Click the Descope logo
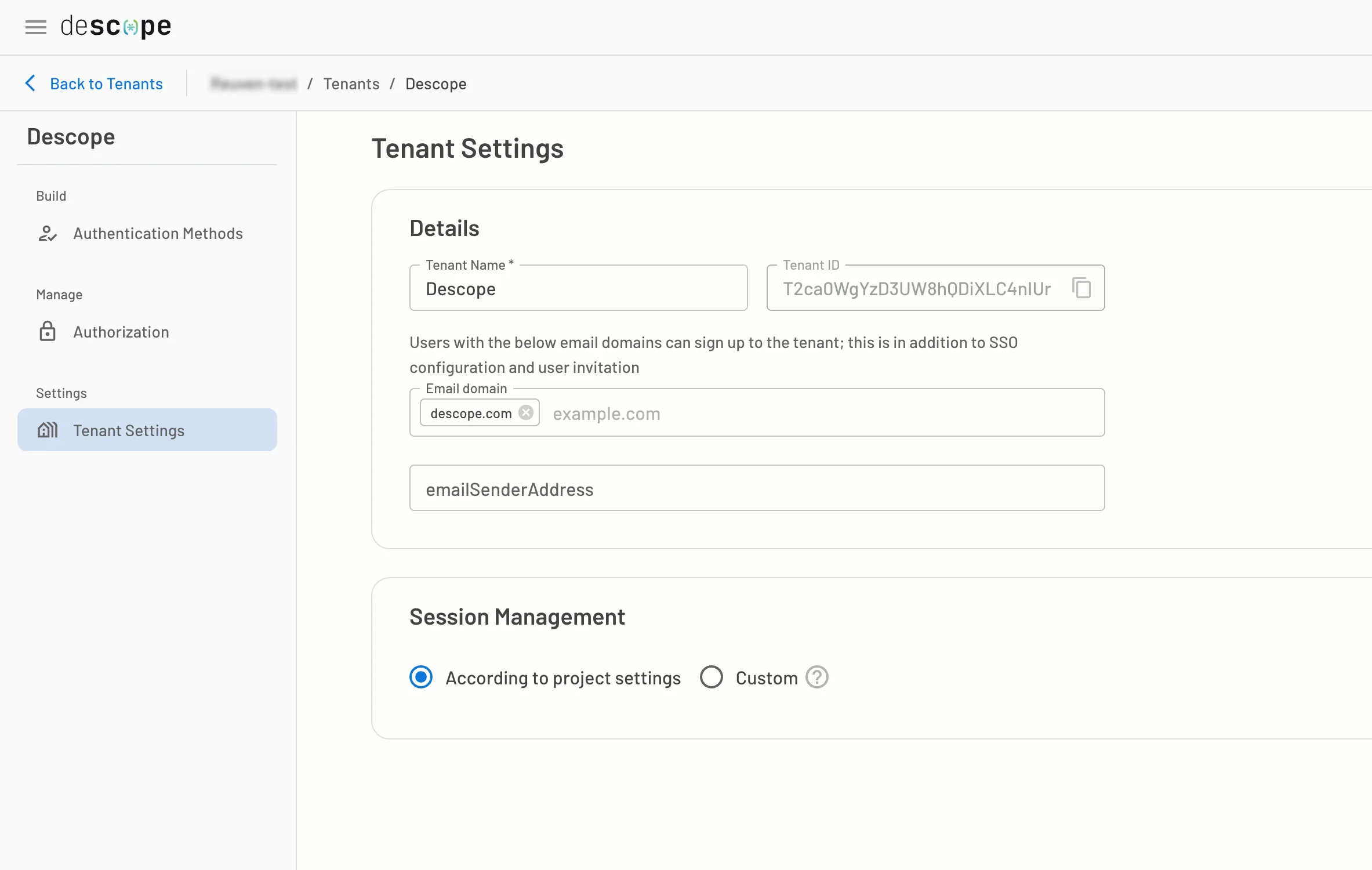This screenshot has height=870, width=1372. (117, 26)
